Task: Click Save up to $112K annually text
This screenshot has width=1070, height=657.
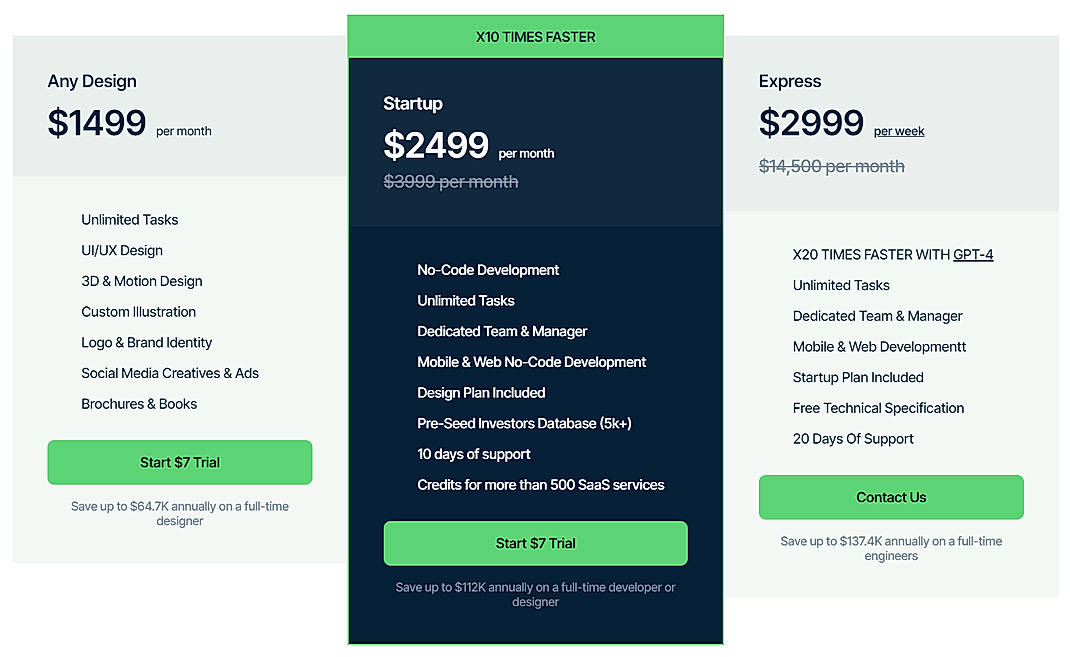Action: pyautogui.click(x=535, y=594)
